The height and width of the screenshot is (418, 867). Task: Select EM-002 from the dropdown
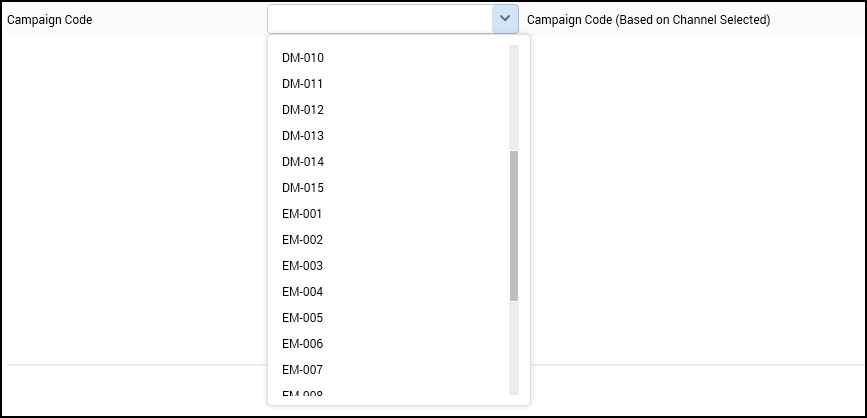point(302,240)
